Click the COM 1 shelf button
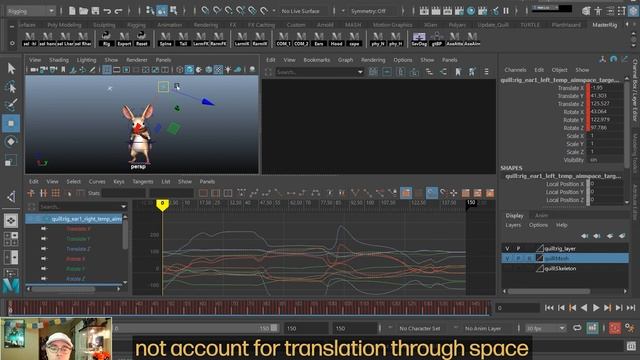This screenshot has height=360, width=640. point(283,38)
